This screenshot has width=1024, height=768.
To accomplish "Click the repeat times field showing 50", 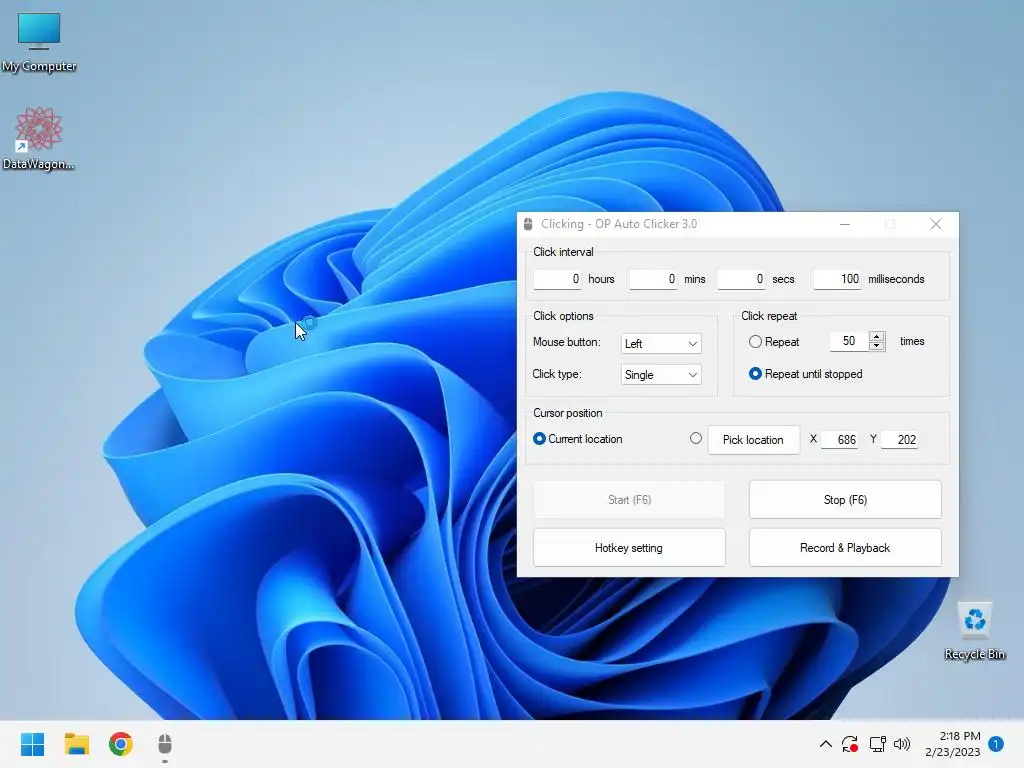I will coord(849,341).
